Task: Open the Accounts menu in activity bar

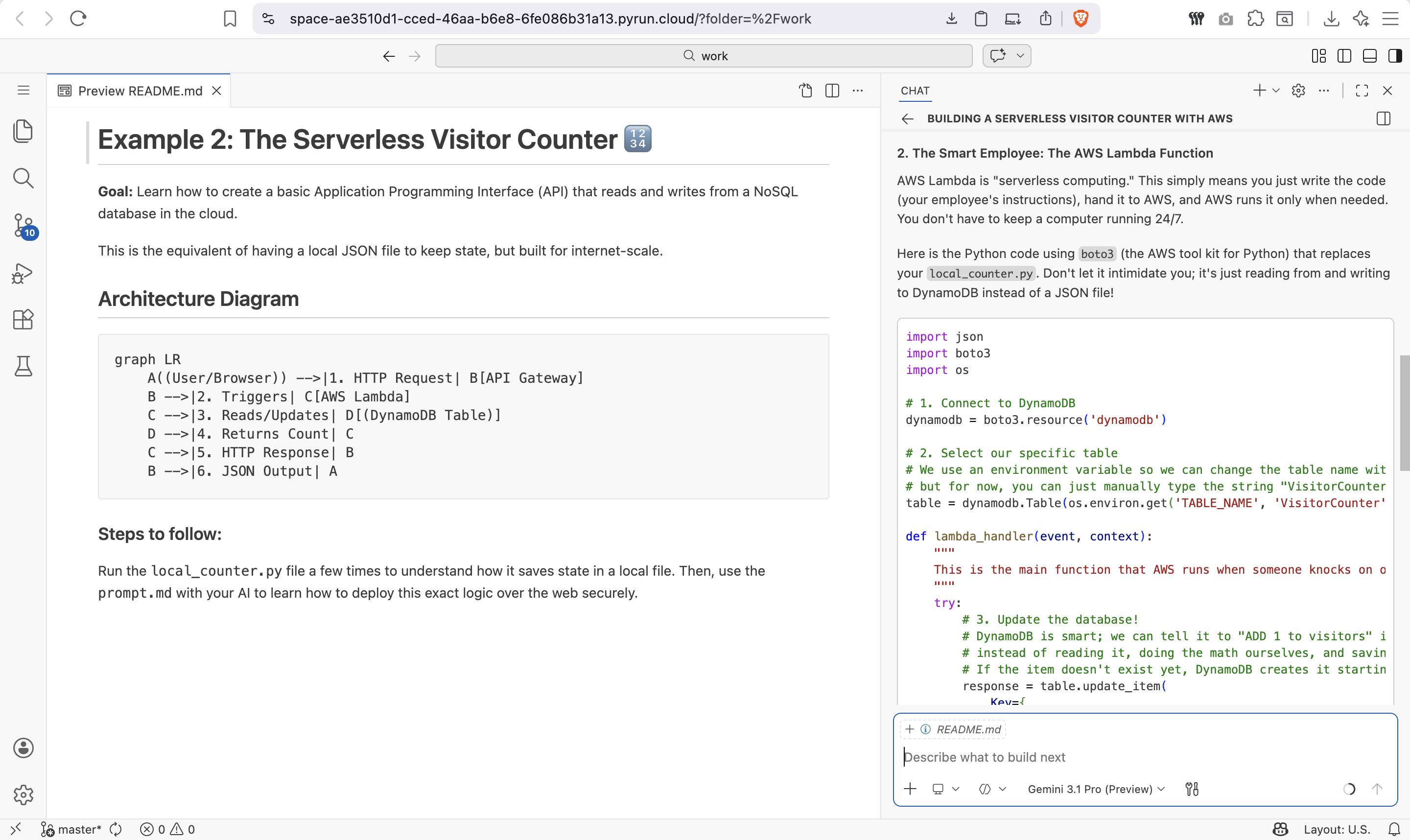Action: pos(23,748)
